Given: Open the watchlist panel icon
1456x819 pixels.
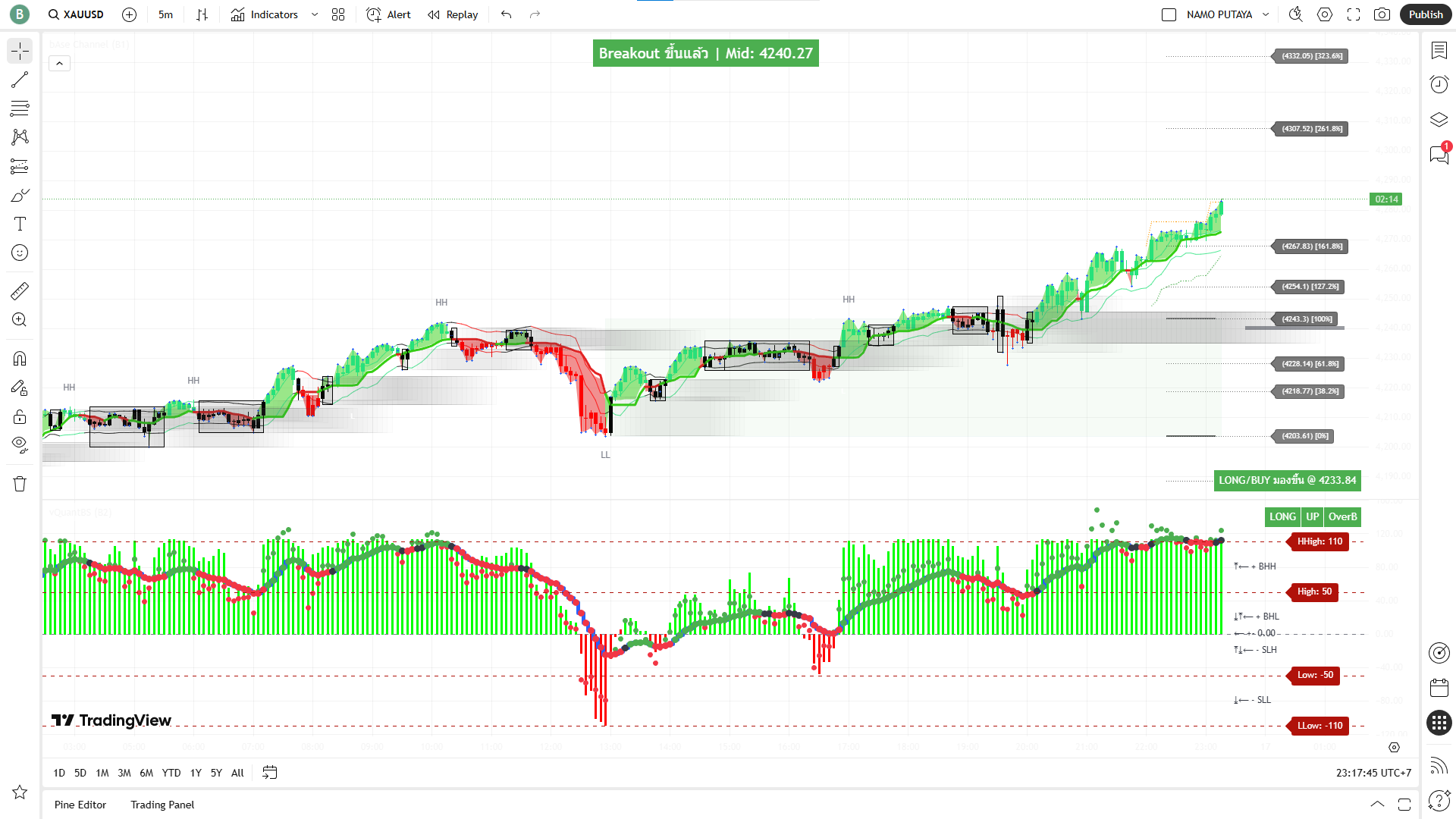Looking at the screenshot, I should tap(1439, 50).
